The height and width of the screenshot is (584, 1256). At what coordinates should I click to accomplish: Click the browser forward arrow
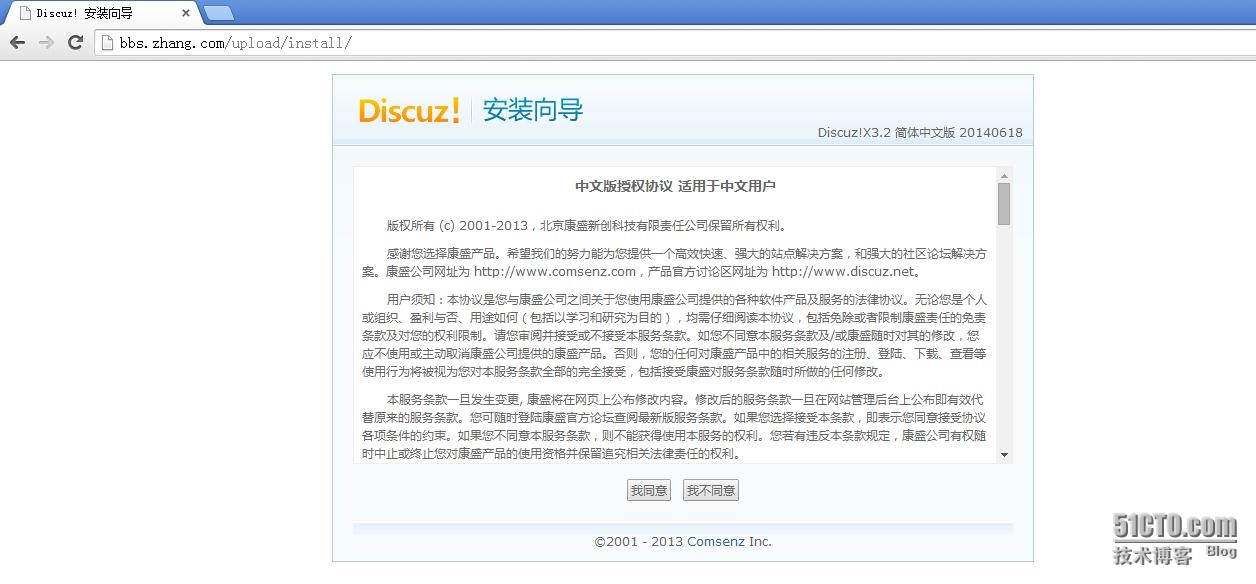point(46,43)
